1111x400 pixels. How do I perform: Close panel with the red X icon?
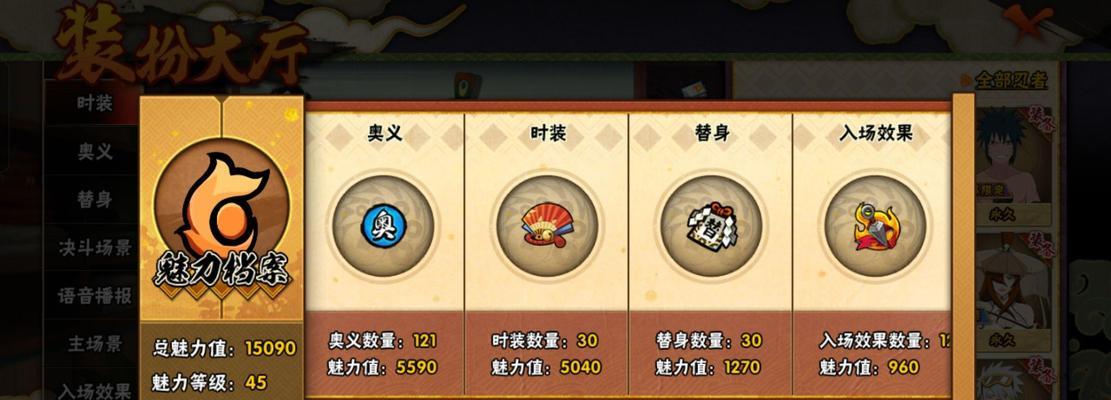(1032, 21)
